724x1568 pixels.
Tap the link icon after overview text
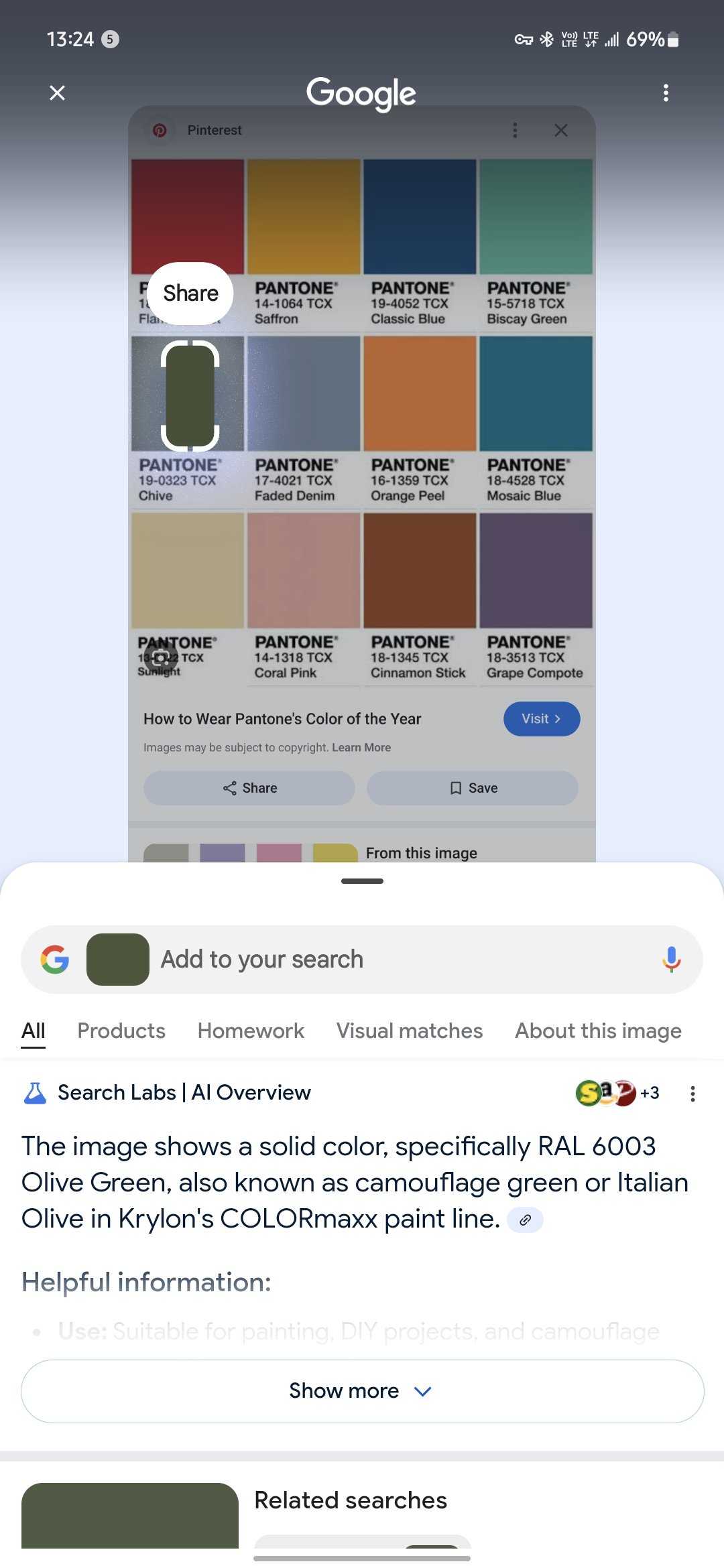click(x=525, y=1220)
